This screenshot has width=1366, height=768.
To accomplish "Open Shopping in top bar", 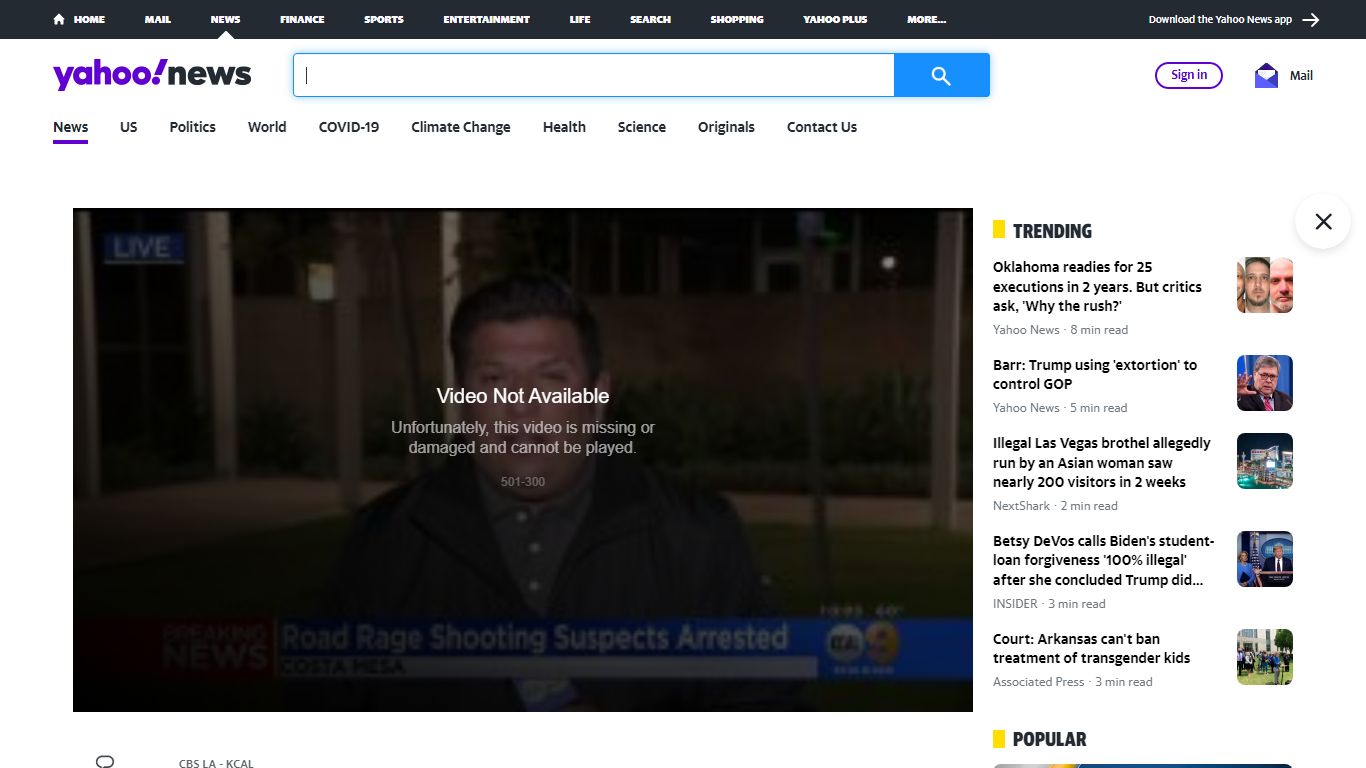I will point(737,19).
